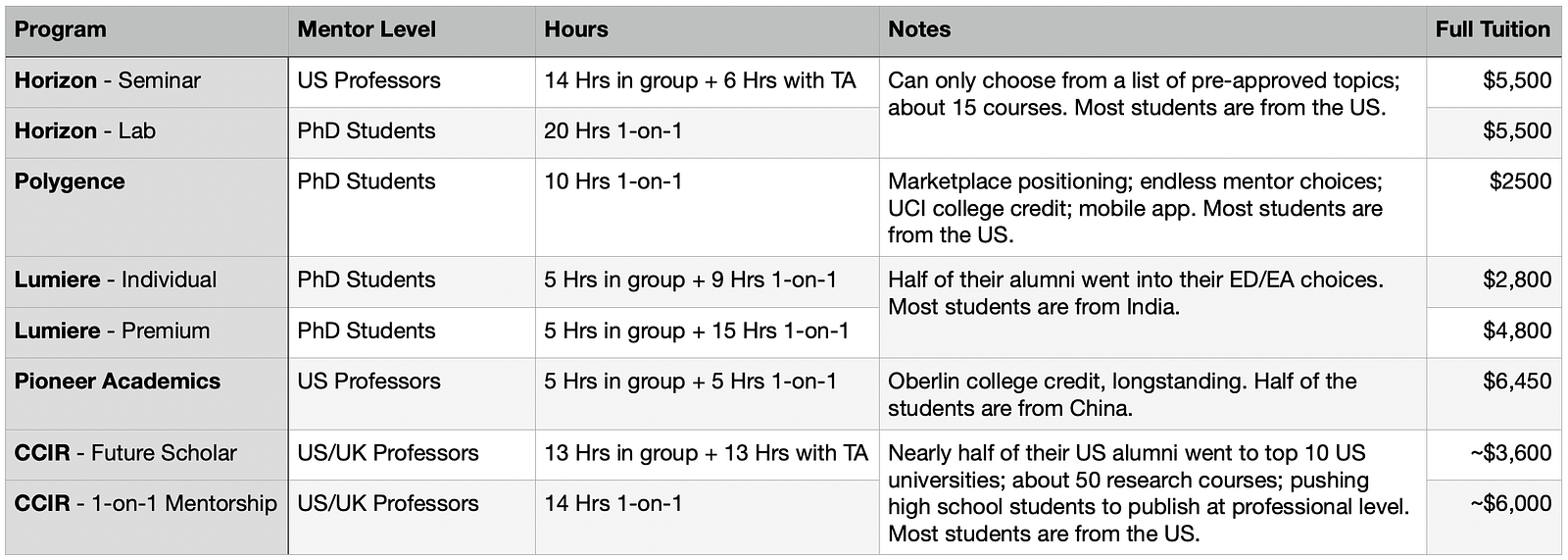The width and height of the screenshot is (1568, 560).
Task: Select the Notes column header
Action: [1152, 30]
